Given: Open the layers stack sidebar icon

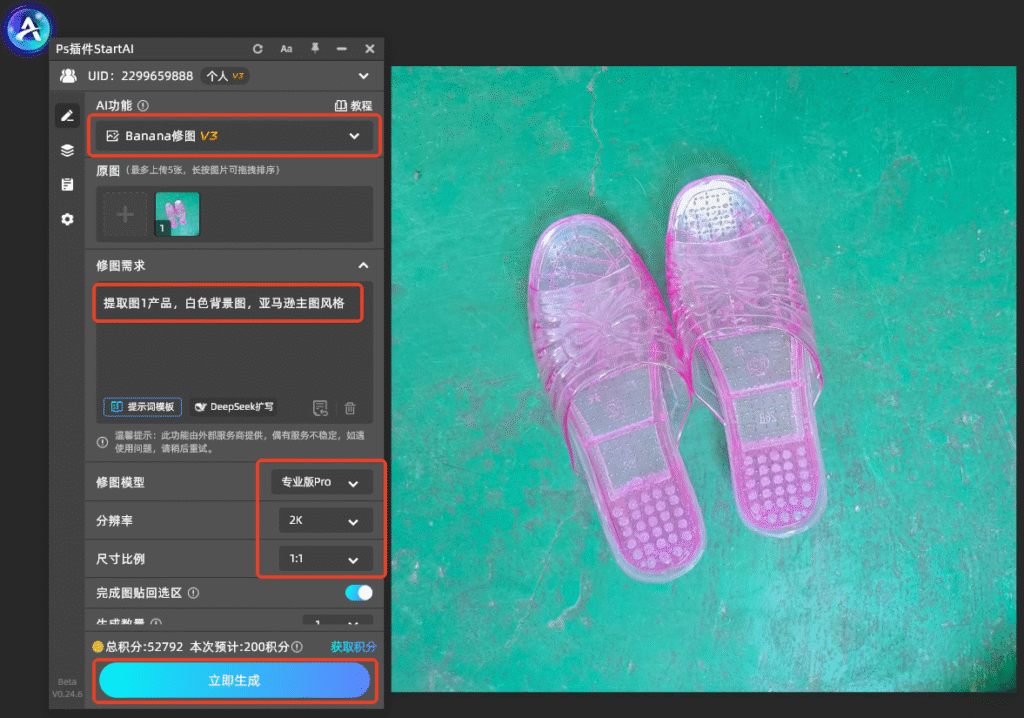Looking at the screenshot, I should (67, 151).
